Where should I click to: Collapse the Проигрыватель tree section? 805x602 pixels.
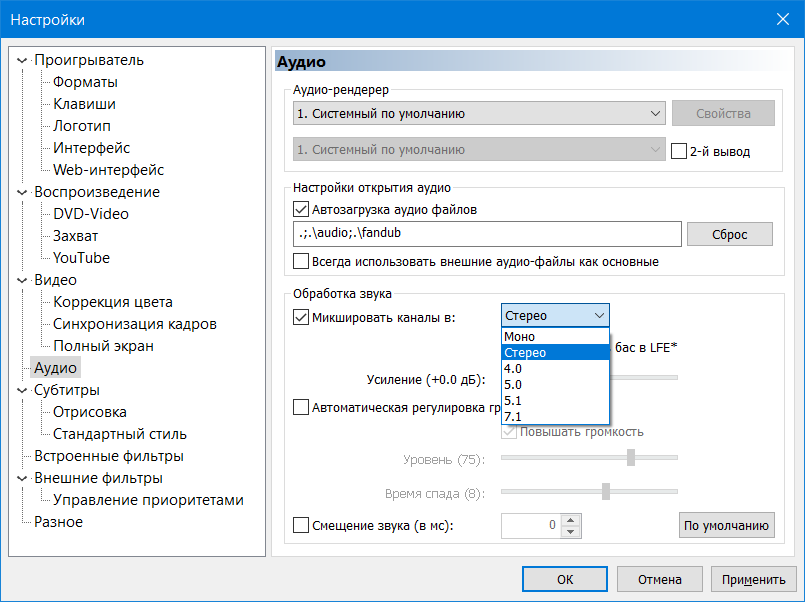point(23,60)
